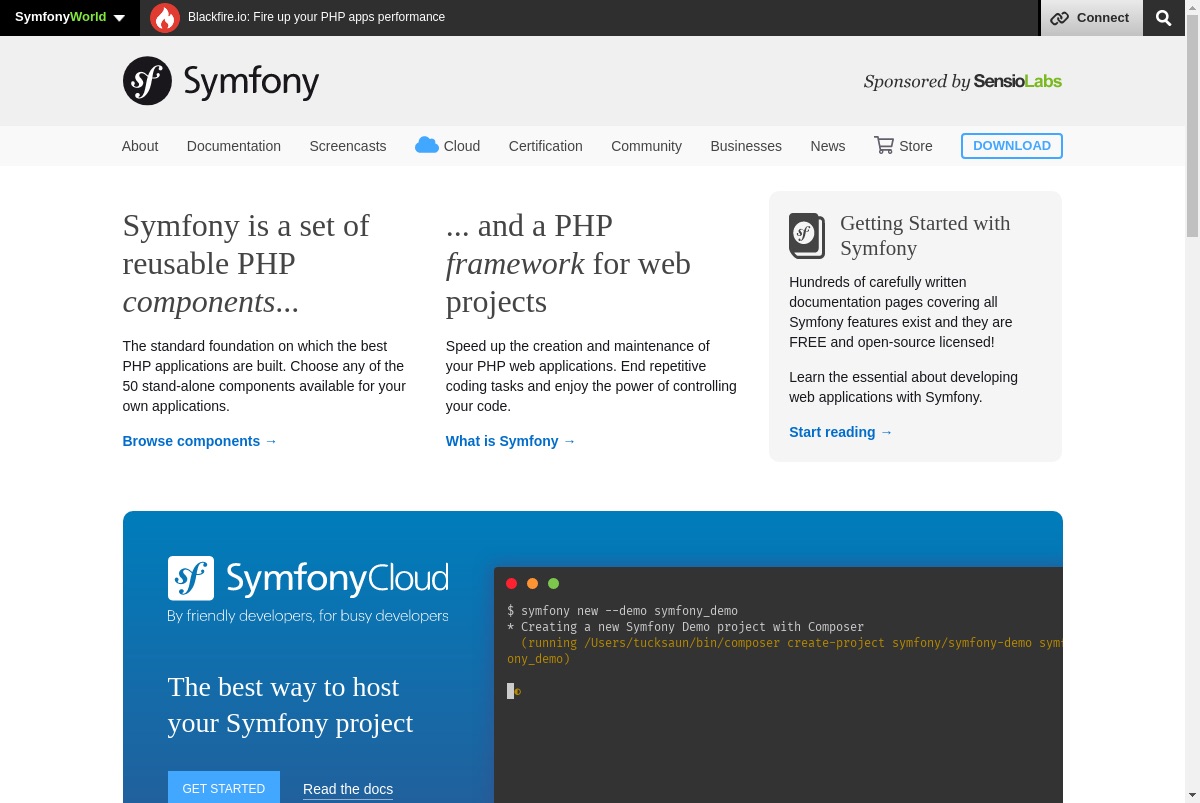Open the Certification menu item

546,146
